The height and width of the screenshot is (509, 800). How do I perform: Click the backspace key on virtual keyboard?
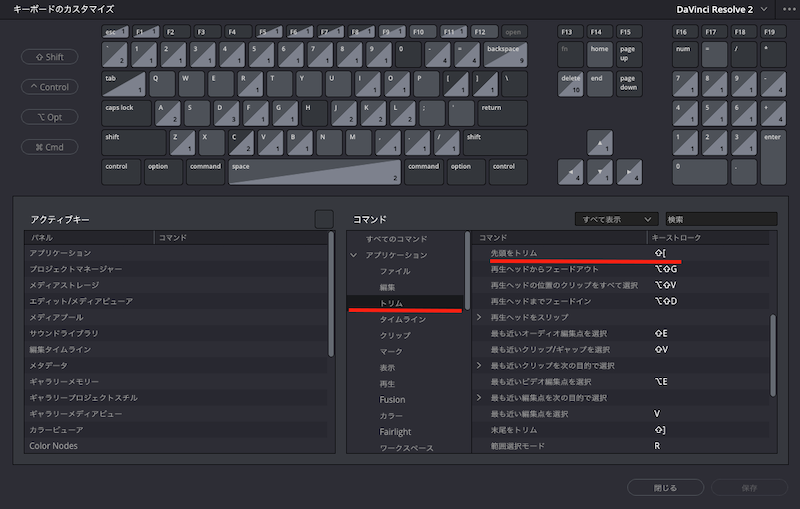click(x=505, y=55)
